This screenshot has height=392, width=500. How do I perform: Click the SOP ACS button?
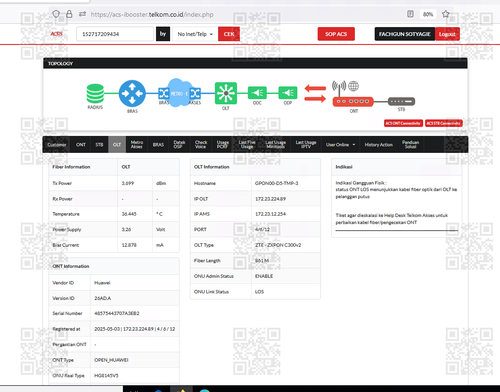coord(336,34)
